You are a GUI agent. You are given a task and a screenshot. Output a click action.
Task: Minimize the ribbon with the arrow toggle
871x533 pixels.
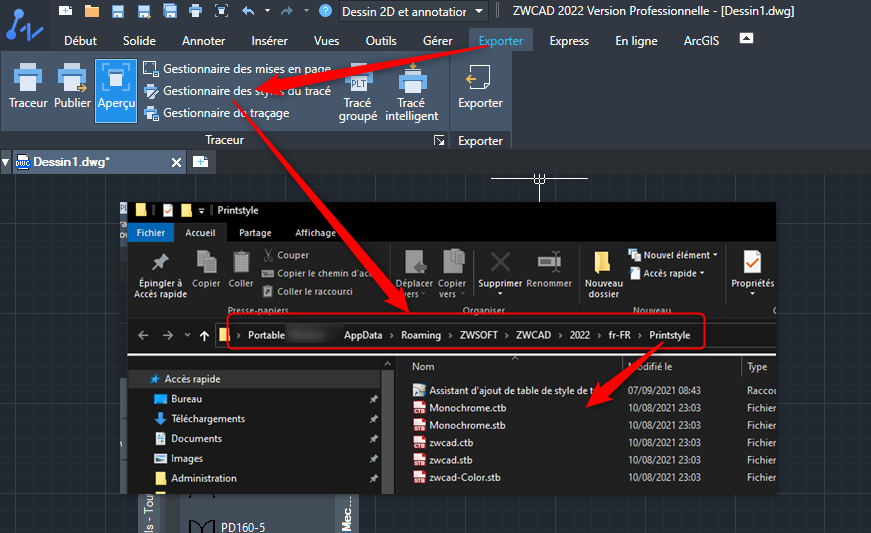click(x=747, y=38)
